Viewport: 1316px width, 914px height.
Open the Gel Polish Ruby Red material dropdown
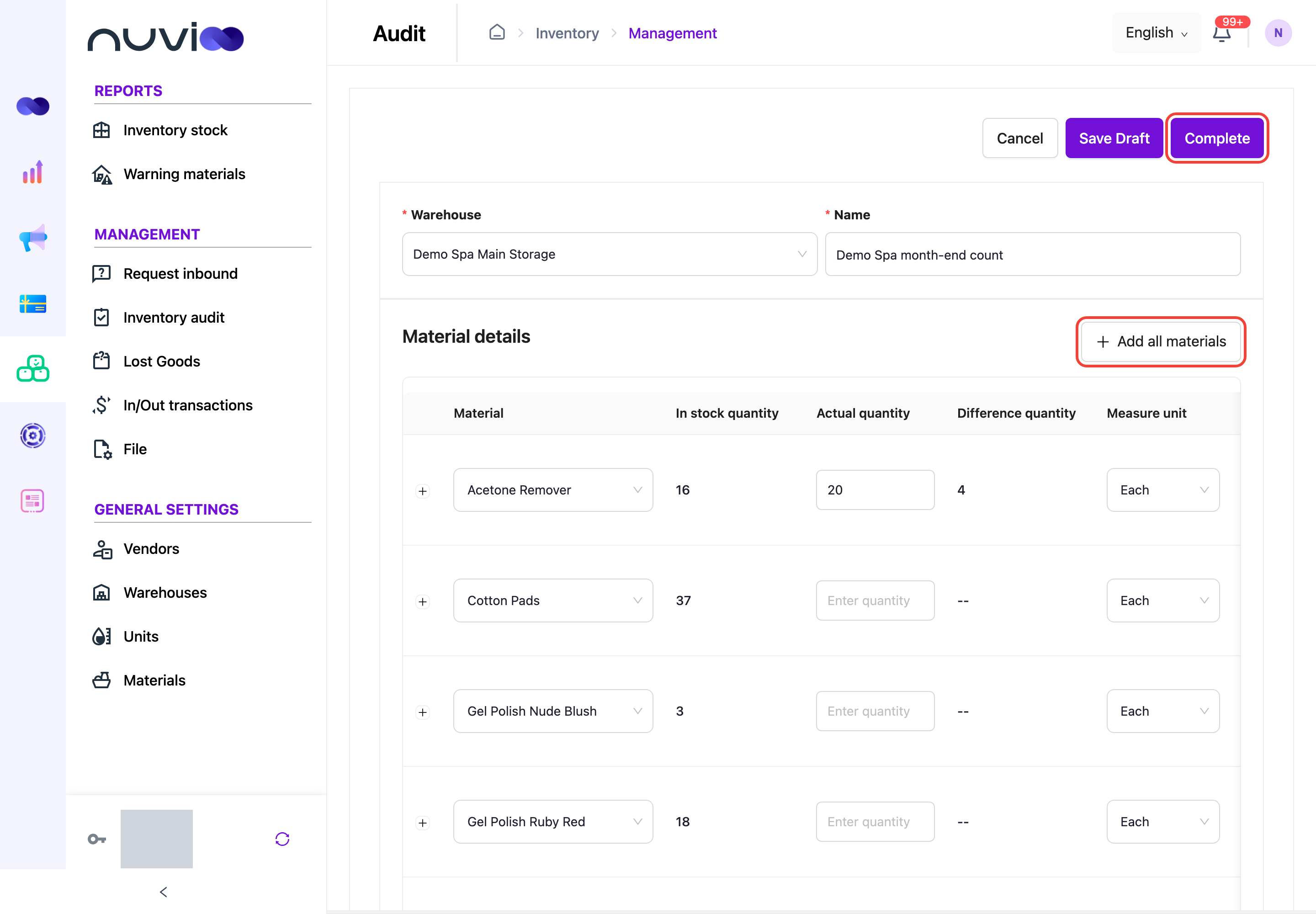coord(553,821)
